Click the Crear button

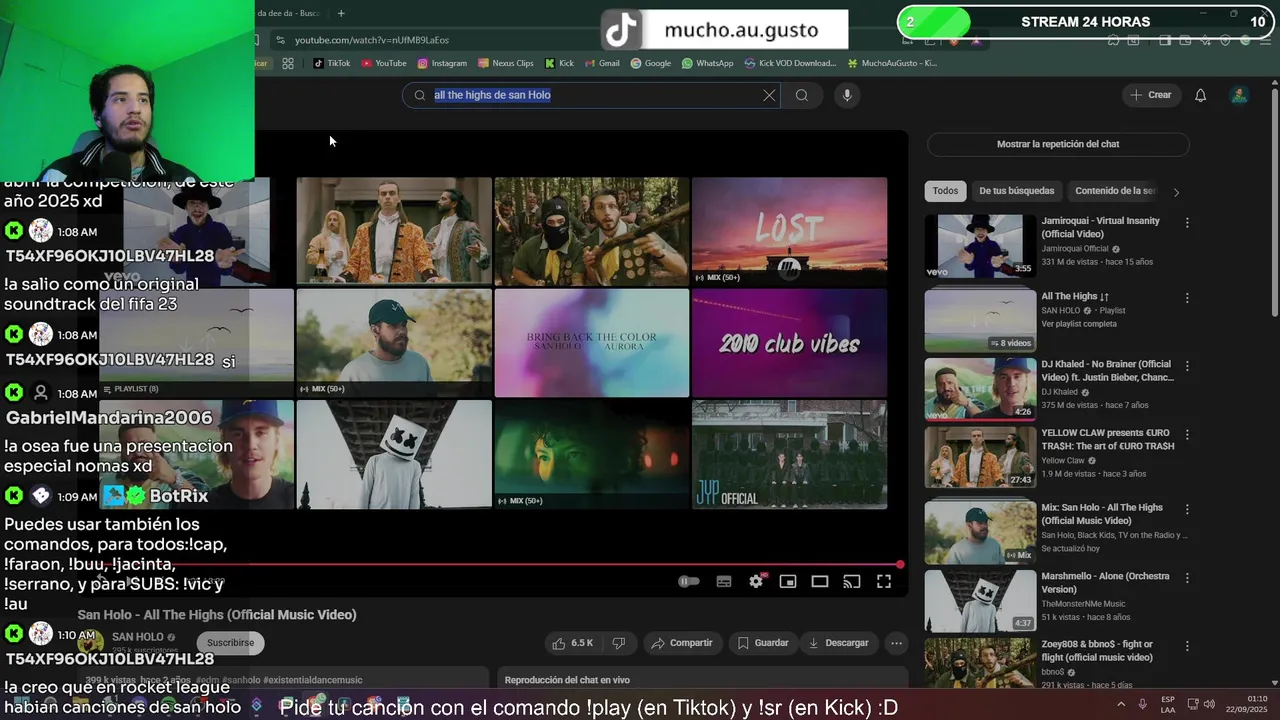point(1151,95)
